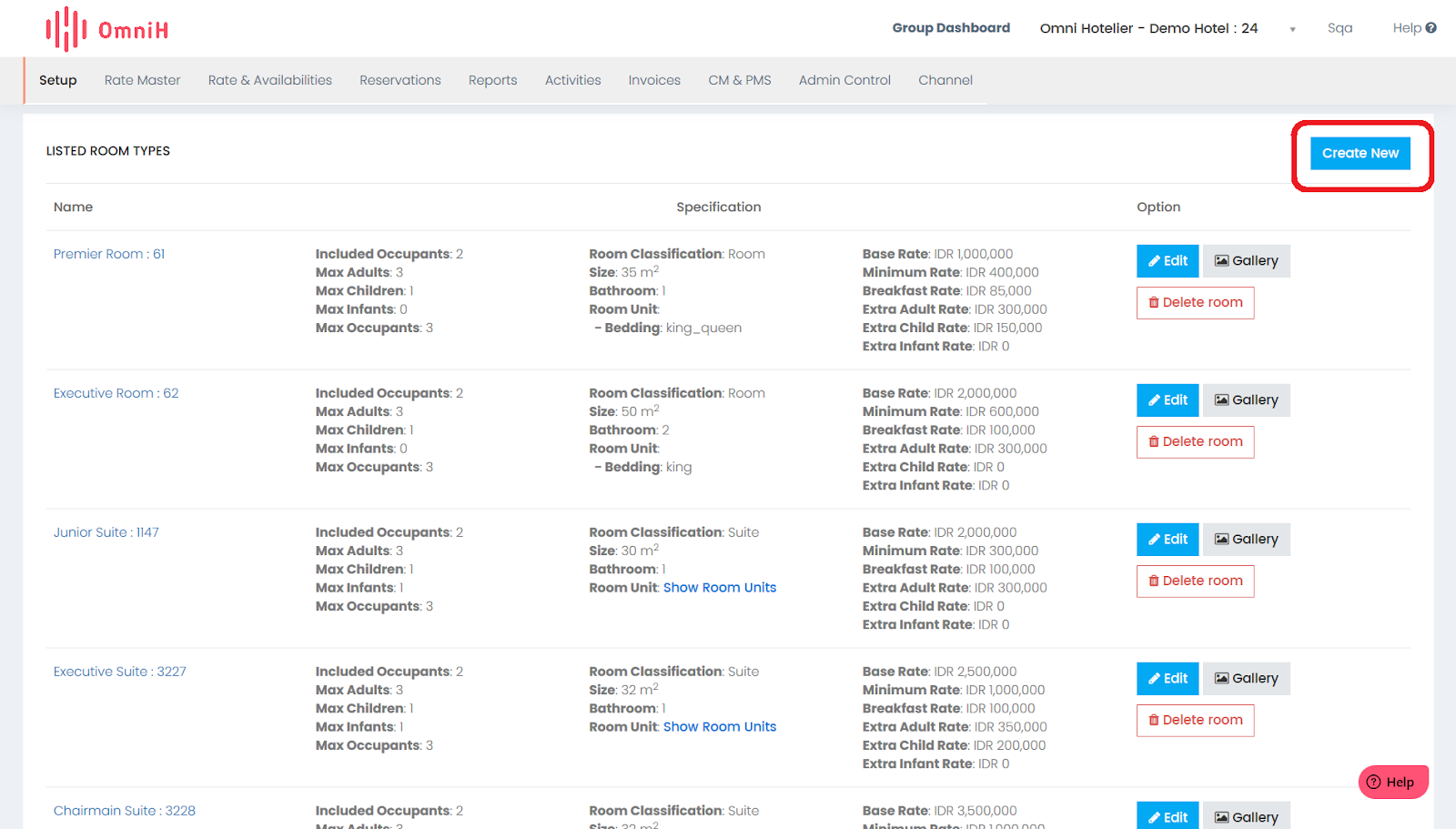Open the CM & PMS menu
The image size is (1456, 829).
(740, 80)
